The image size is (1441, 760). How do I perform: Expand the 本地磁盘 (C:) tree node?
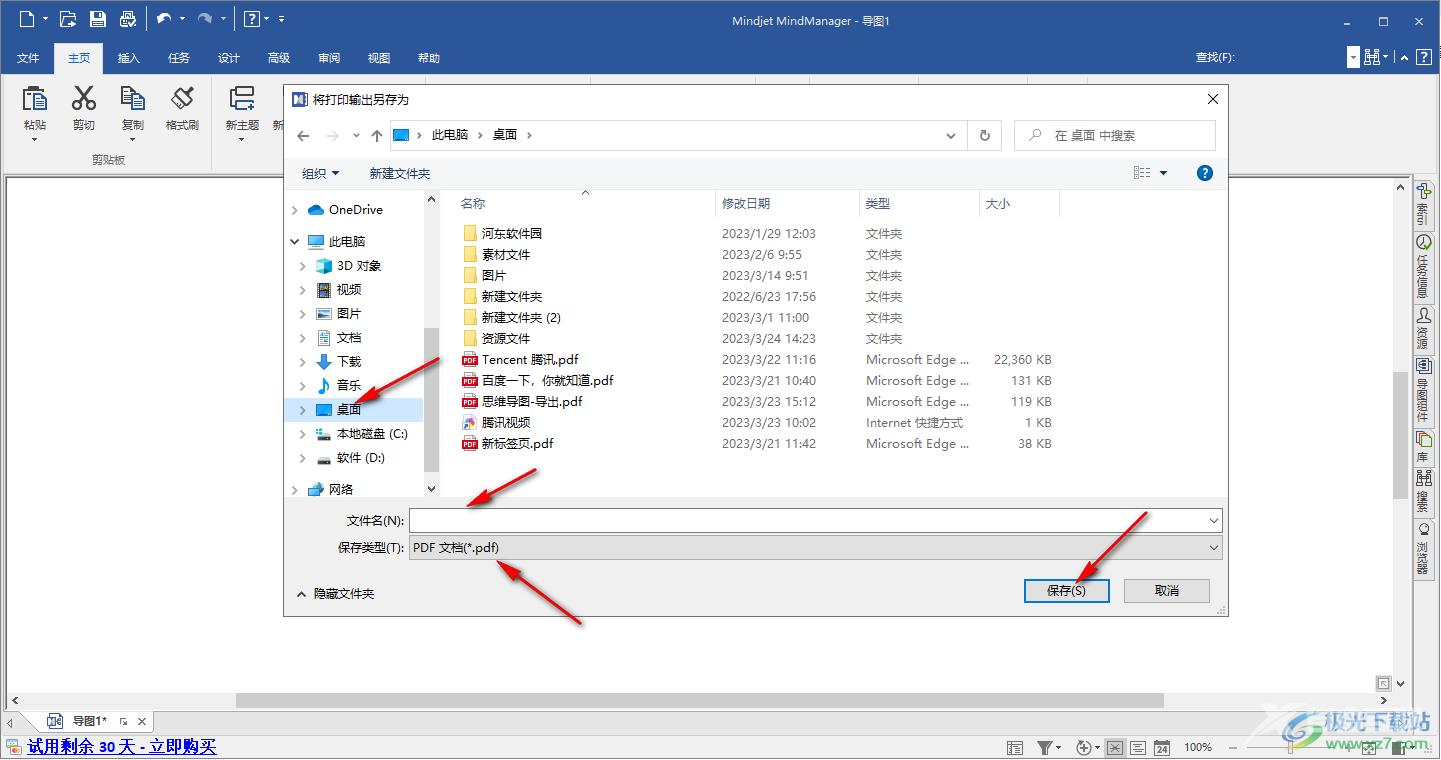point(303,434)
